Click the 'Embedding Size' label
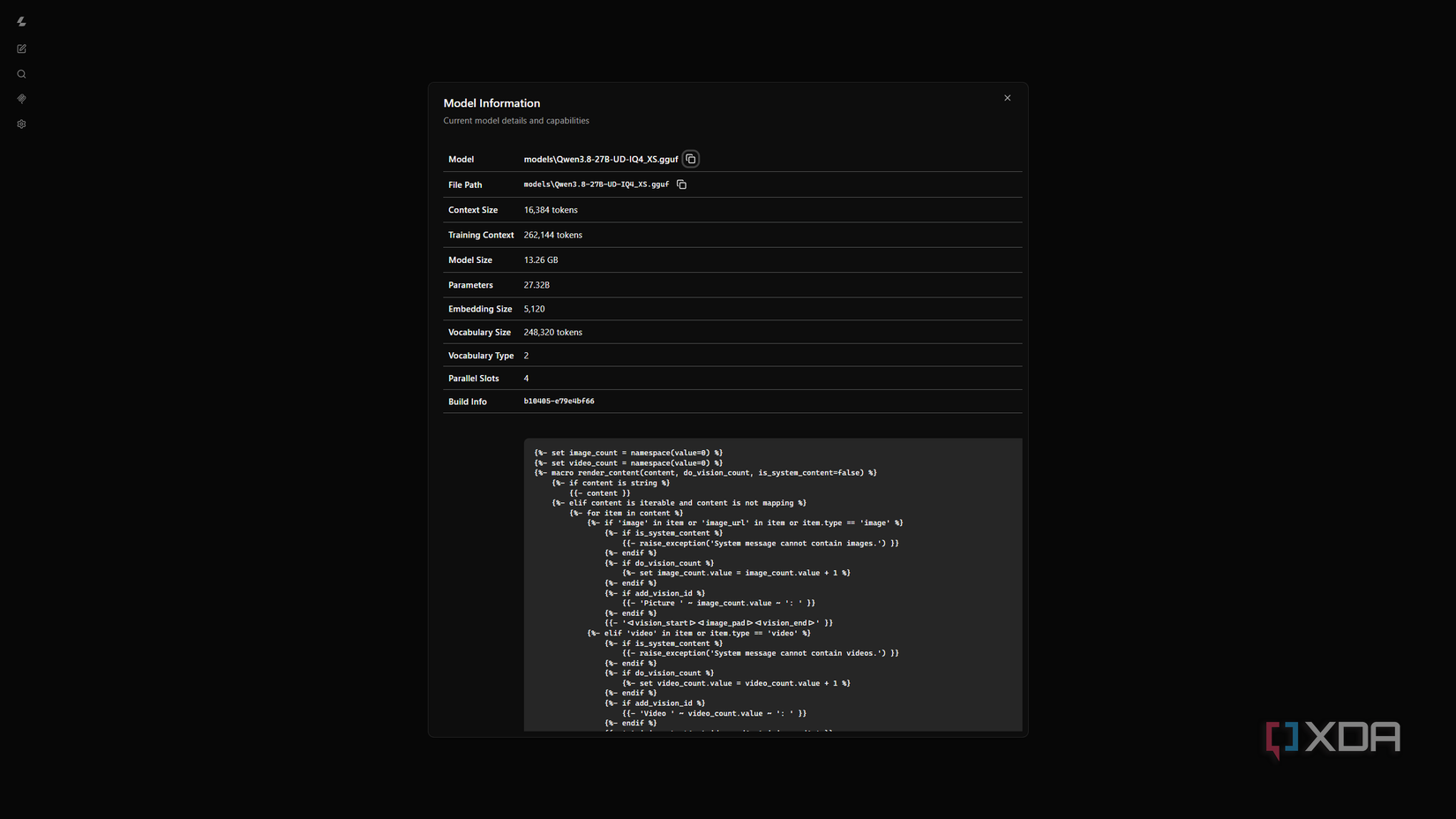 480,309
